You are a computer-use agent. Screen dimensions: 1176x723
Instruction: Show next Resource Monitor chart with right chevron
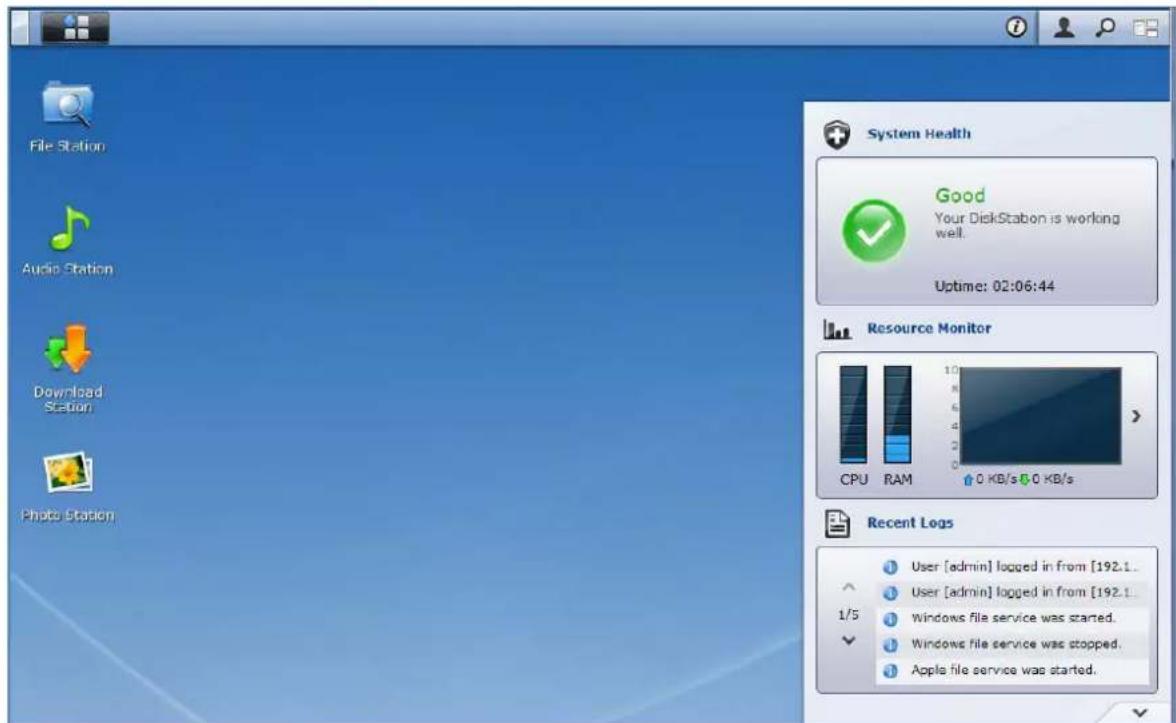(1136, 416)
